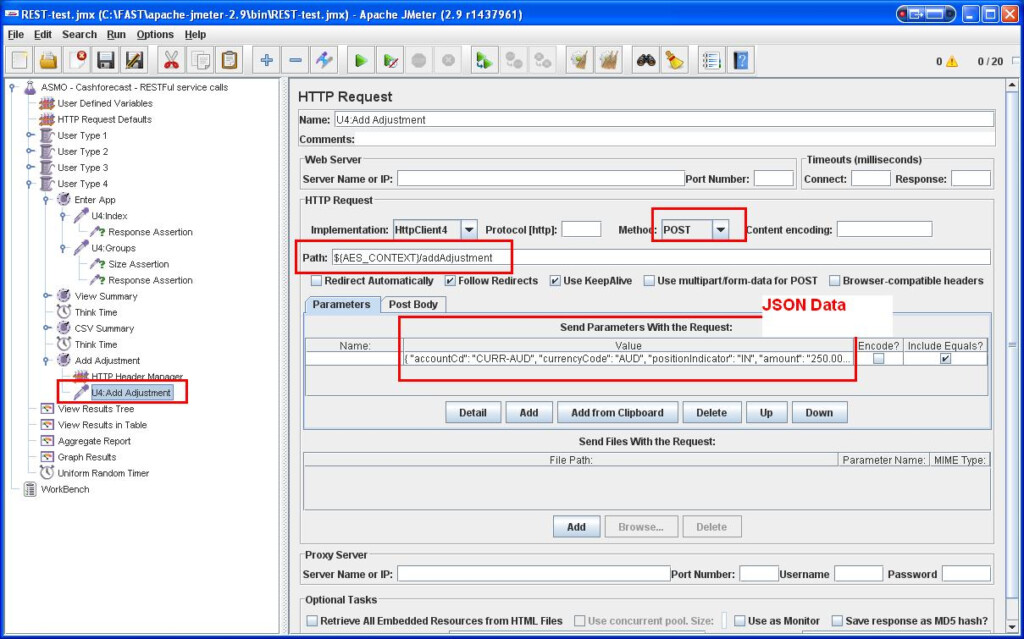
Task: Enable Browser-compatible headers checkbox
Action: (x=835, y=281)
